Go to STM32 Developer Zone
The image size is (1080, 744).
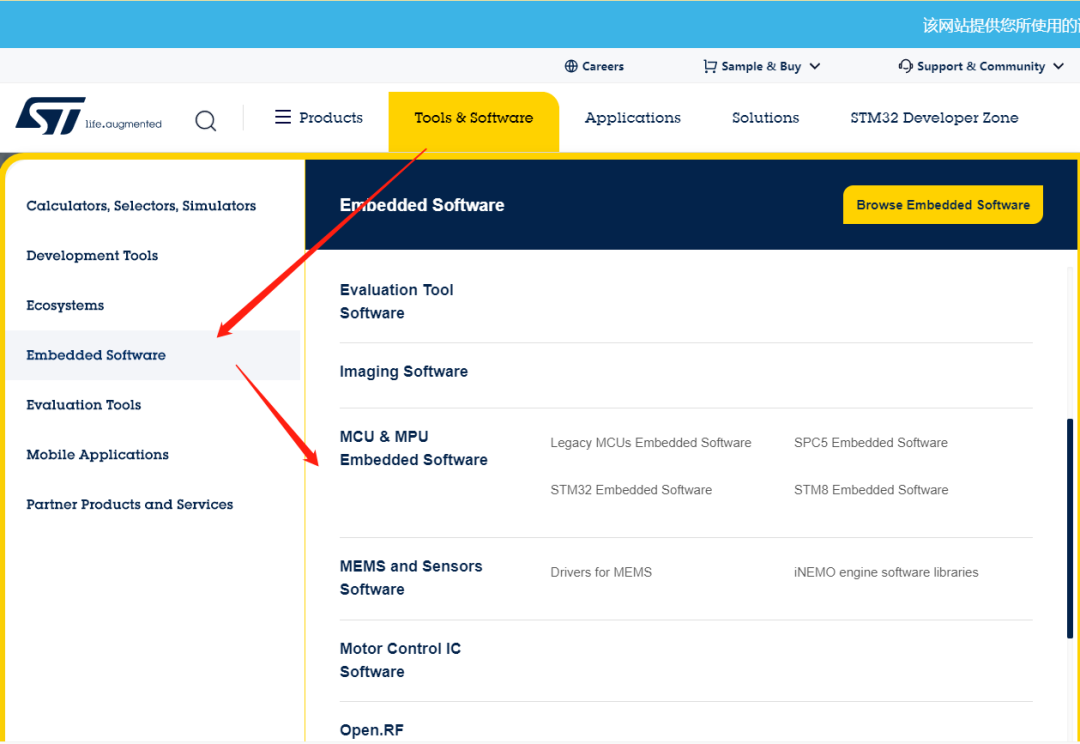(934, 118)
